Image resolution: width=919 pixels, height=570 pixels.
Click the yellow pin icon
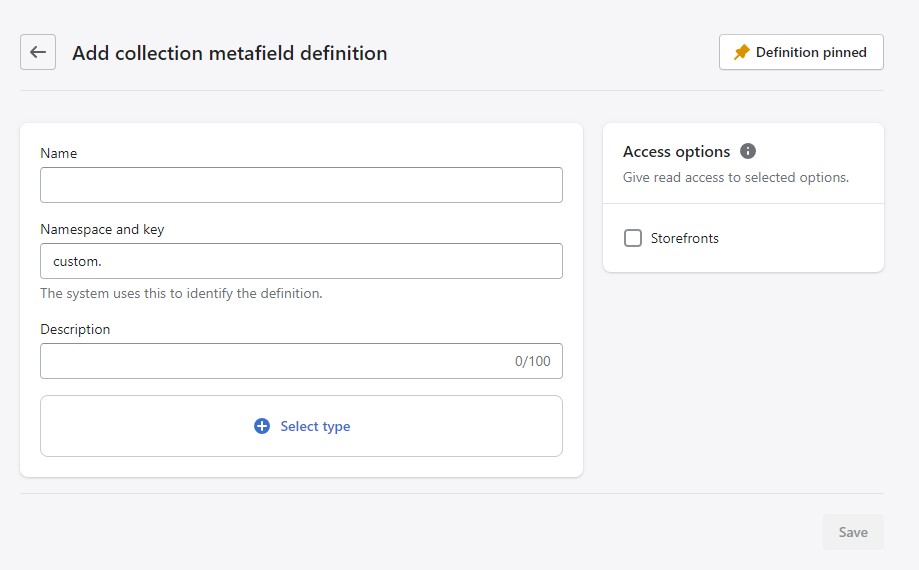(741, 52)
